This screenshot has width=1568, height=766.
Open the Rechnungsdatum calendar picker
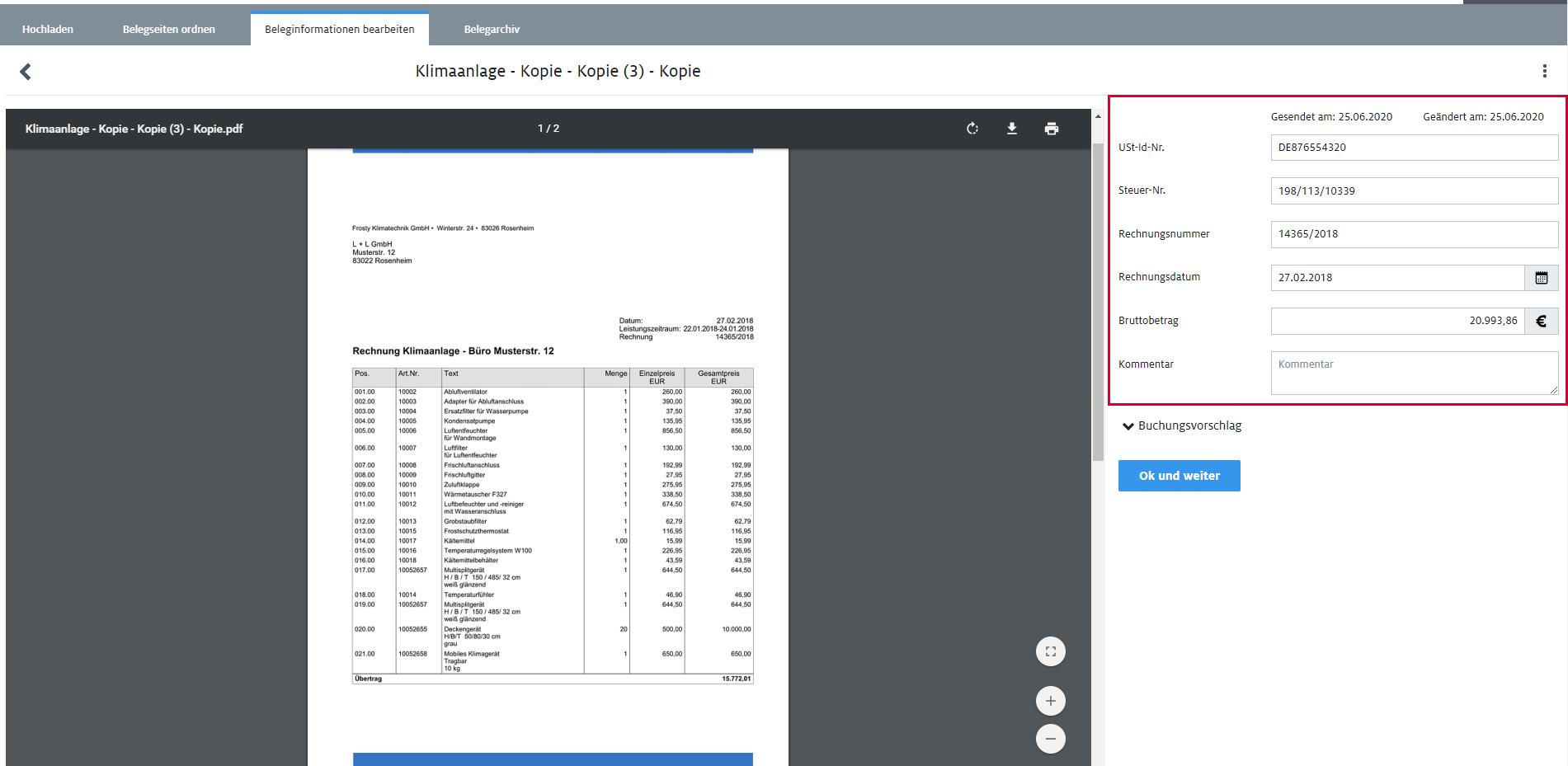(1541, 278)
